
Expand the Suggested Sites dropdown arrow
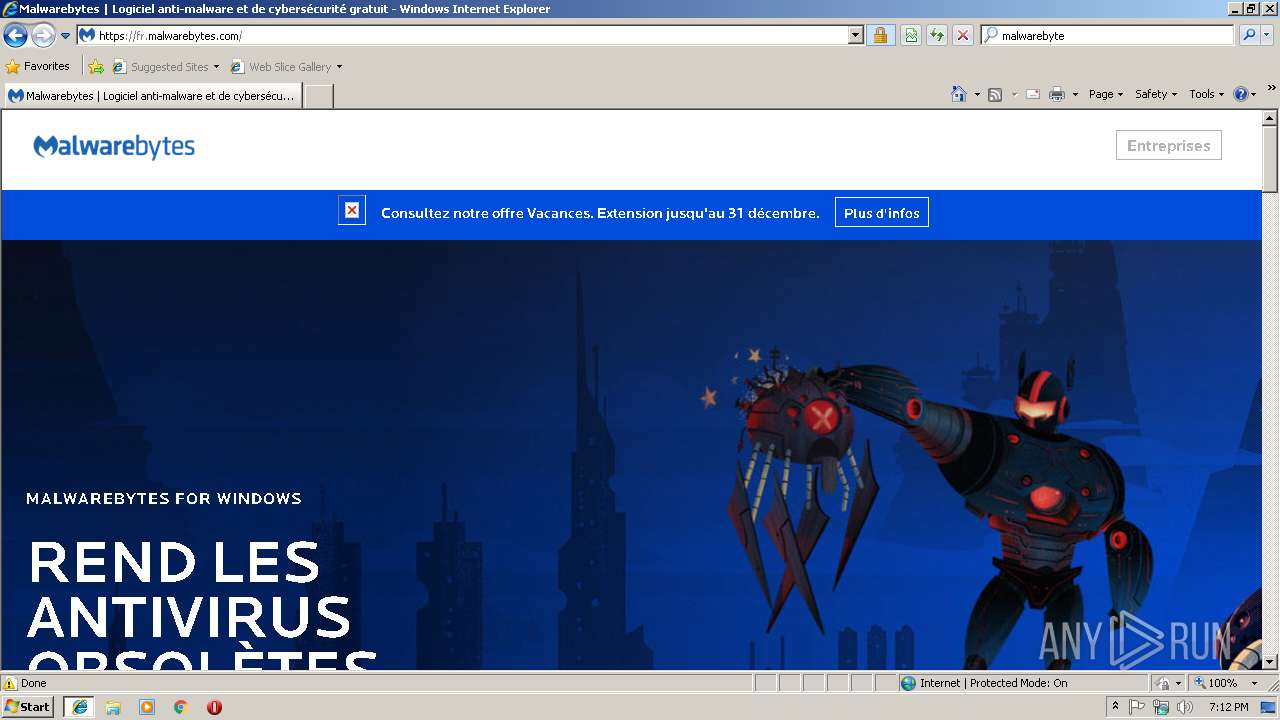pyautogui.click(x=216, y=67)
